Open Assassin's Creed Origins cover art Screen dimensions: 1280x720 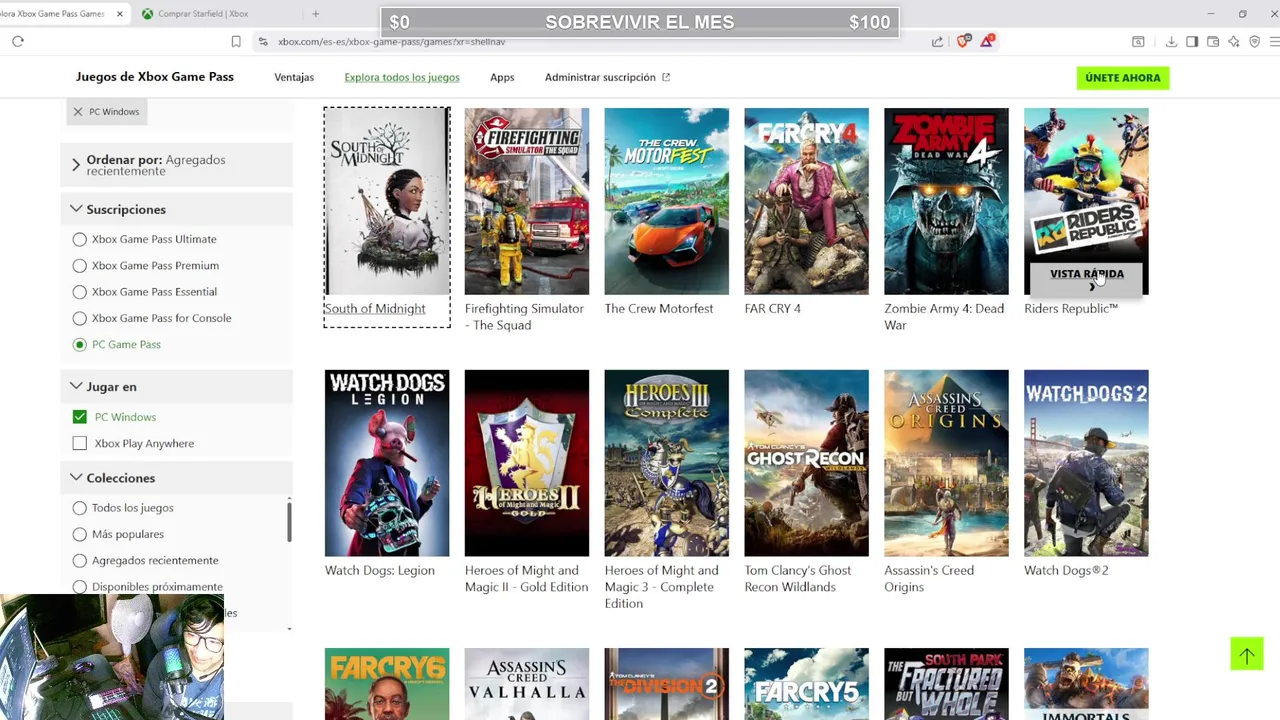947,463
